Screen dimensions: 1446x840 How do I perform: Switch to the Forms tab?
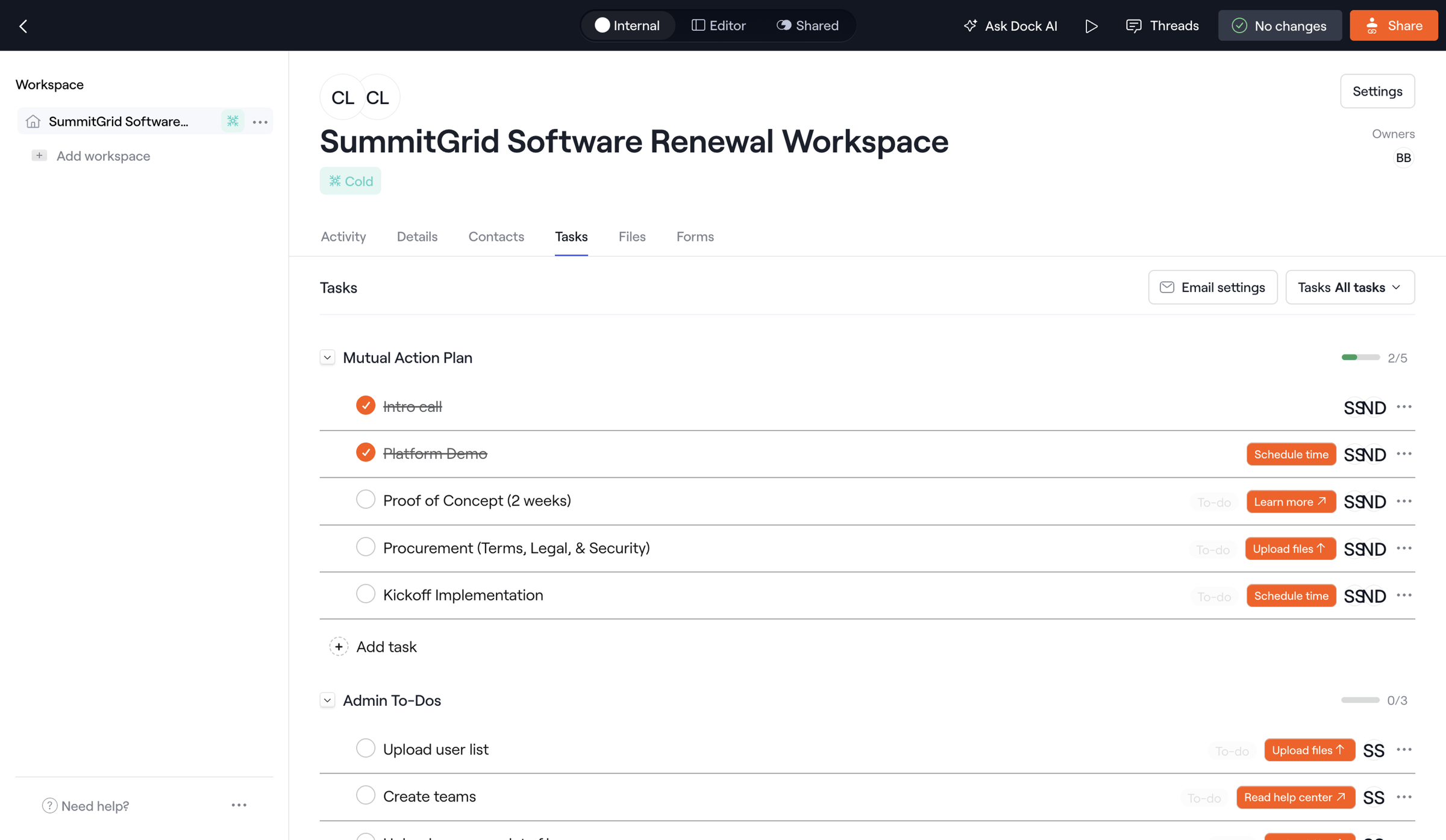[695, 237]
